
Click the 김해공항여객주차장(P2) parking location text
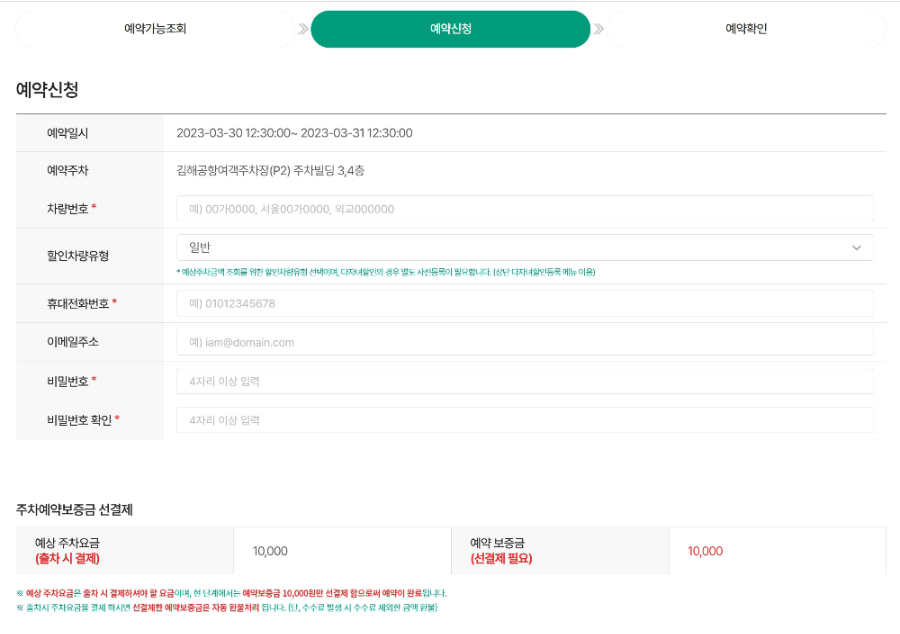(x=270, y=170)
